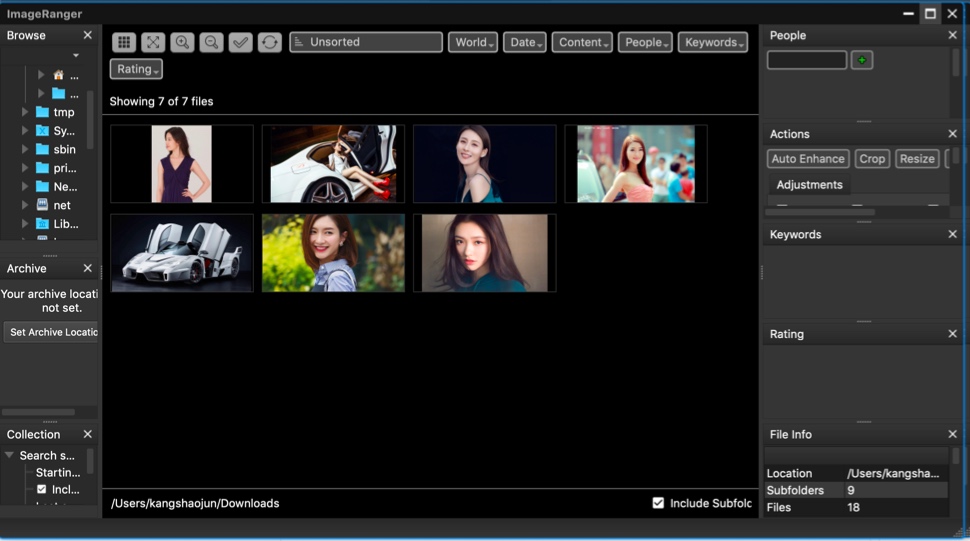Select the woman in purple dress thumbnail

pos(182,164)
